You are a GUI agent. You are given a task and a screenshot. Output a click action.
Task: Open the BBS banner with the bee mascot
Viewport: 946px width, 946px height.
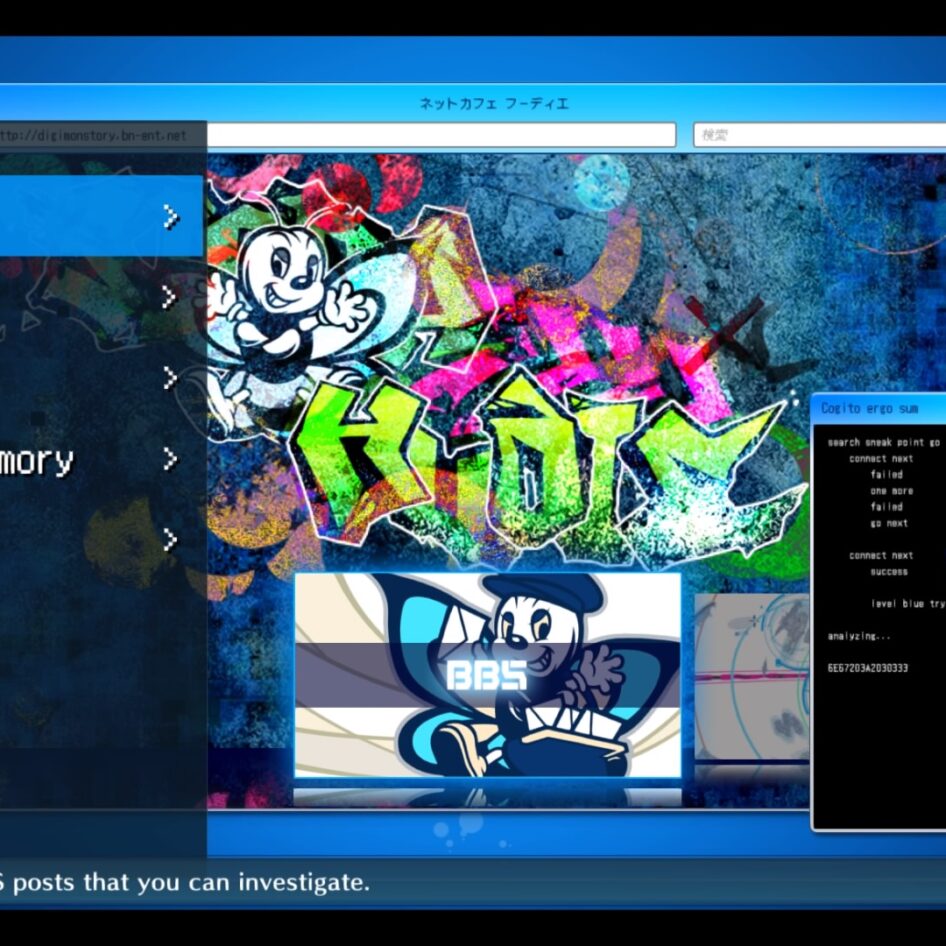[x=487, y=675]
